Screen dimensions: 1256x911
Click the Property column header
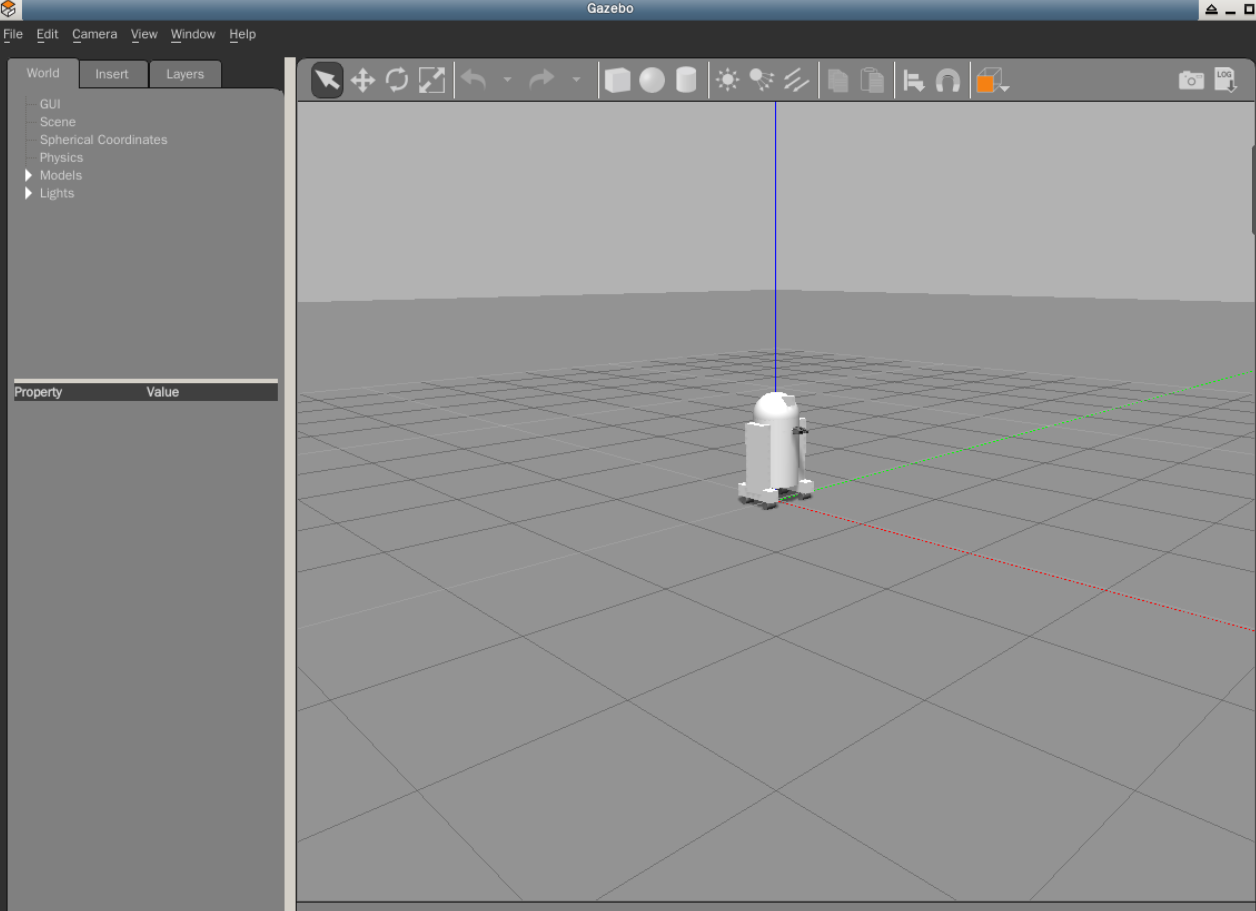point(38,392)
